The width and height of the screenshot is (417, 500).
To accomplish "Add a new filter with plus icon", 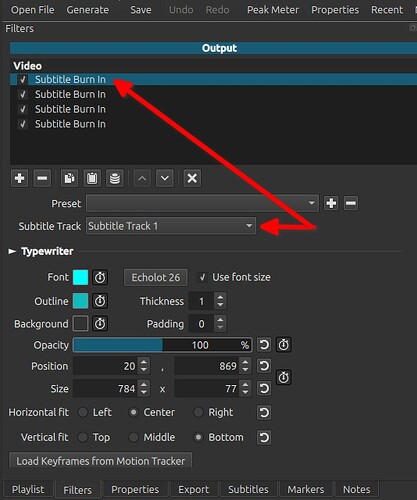I will click(19, 178).
